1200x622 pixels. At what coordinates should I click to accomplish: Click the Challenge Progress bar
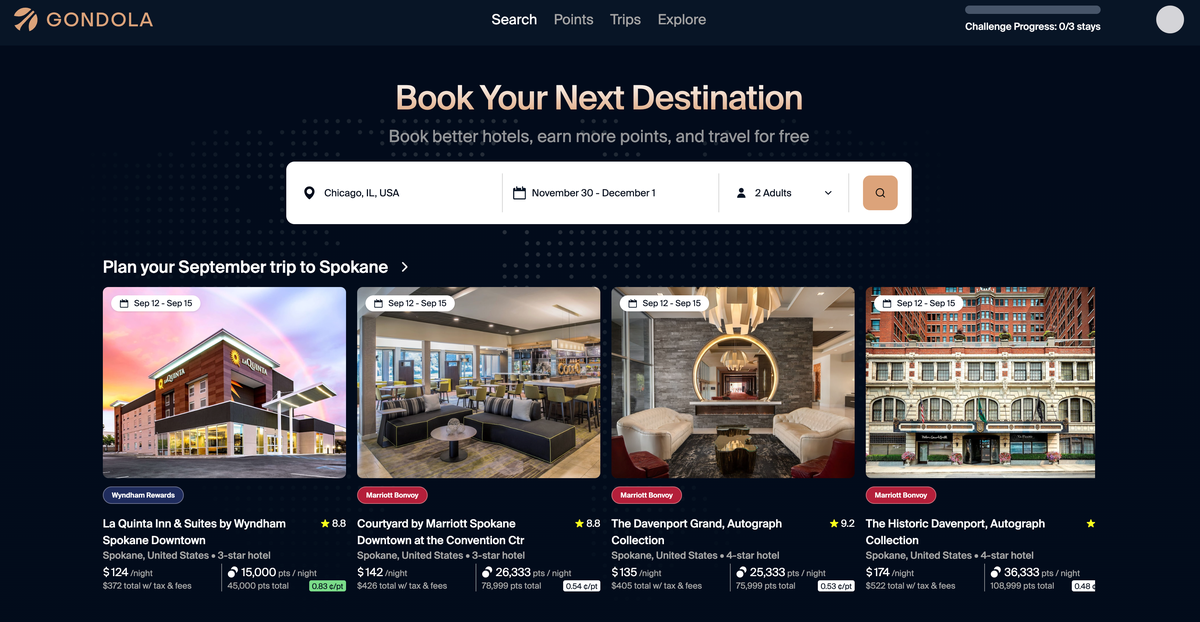[1033, 10]
